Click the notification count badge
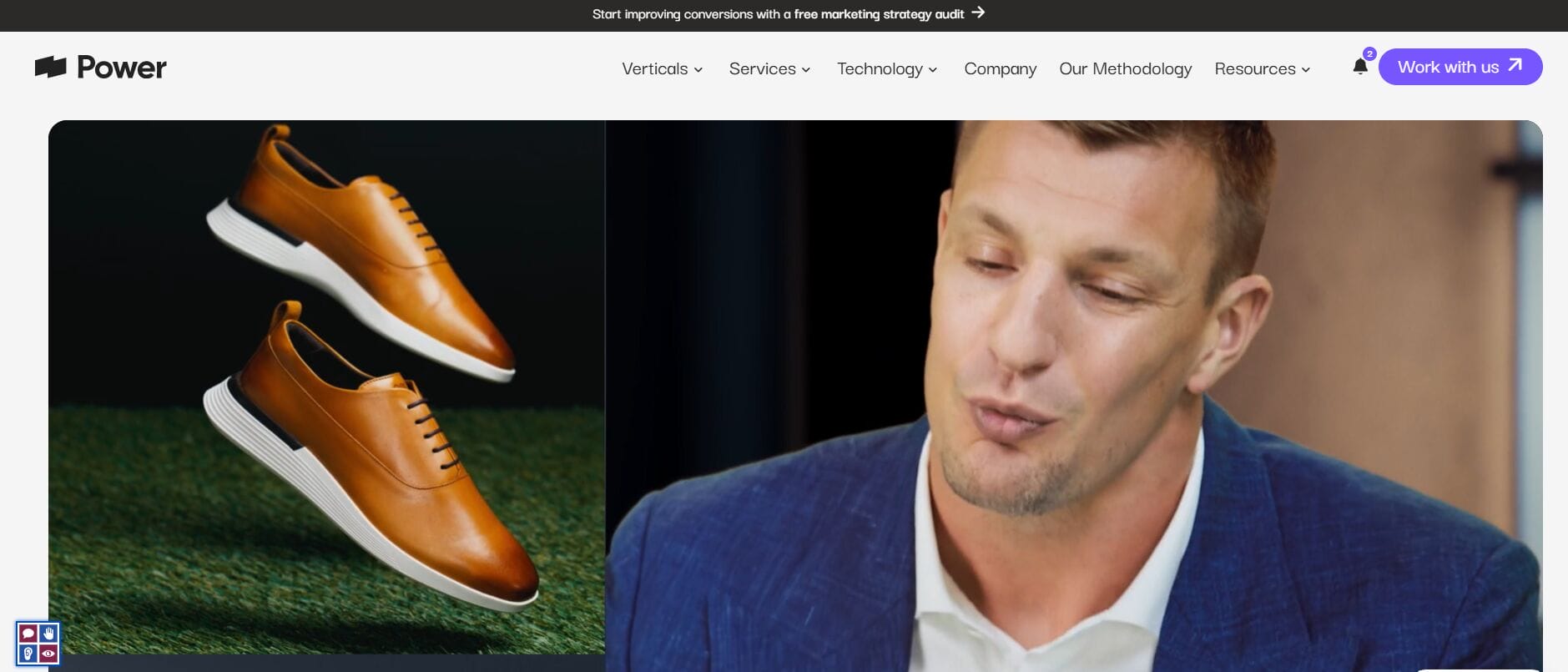The width and height of the screenshot is (1568, 672). click(x=1369, y=54)
